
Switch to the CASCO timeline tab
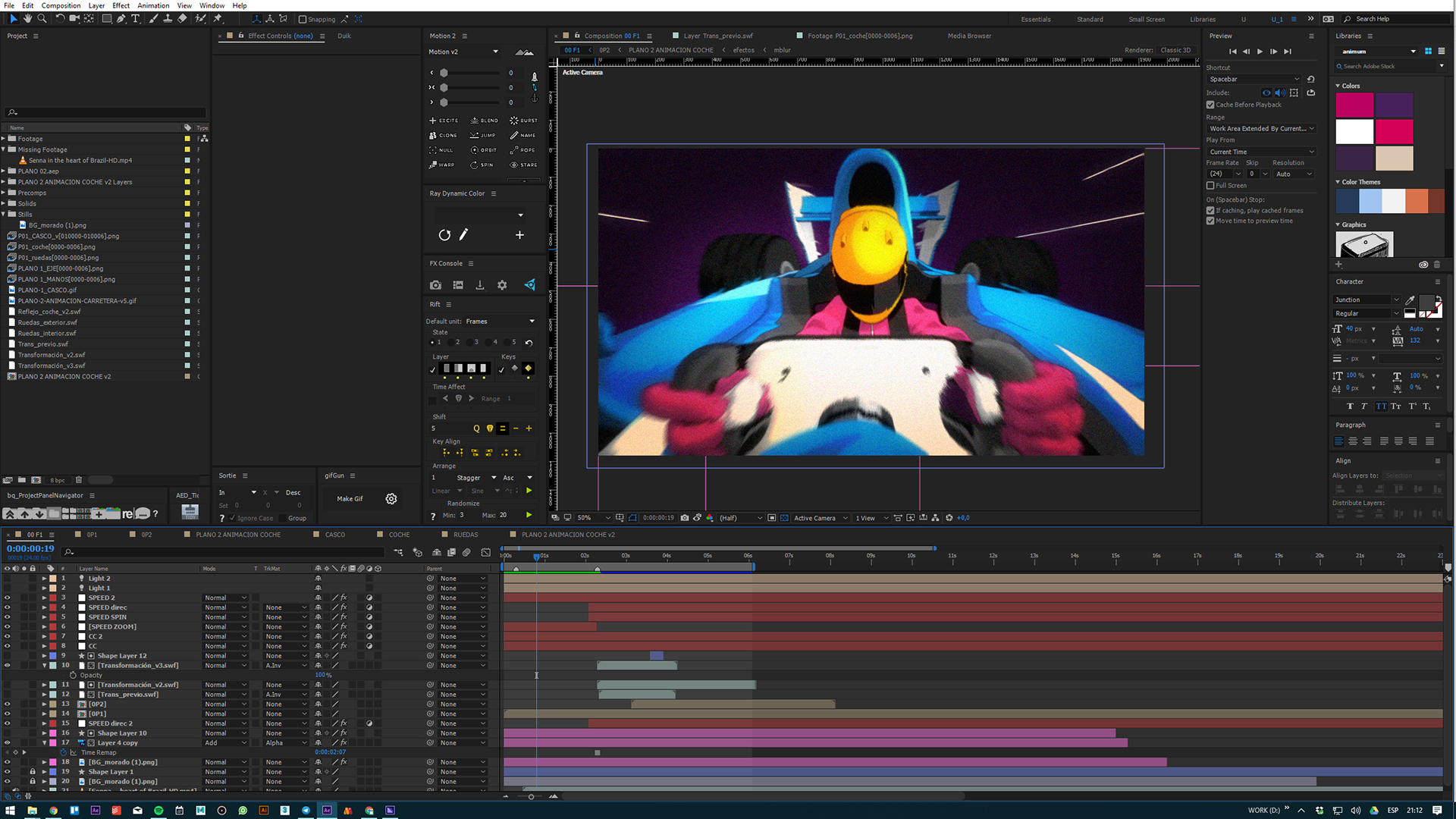tap(334, 535)
